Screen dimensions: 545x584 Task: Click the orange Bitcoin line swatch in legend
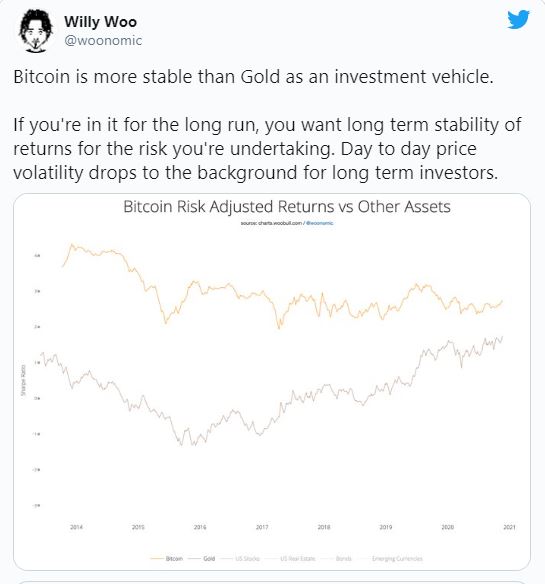point(157,559)
